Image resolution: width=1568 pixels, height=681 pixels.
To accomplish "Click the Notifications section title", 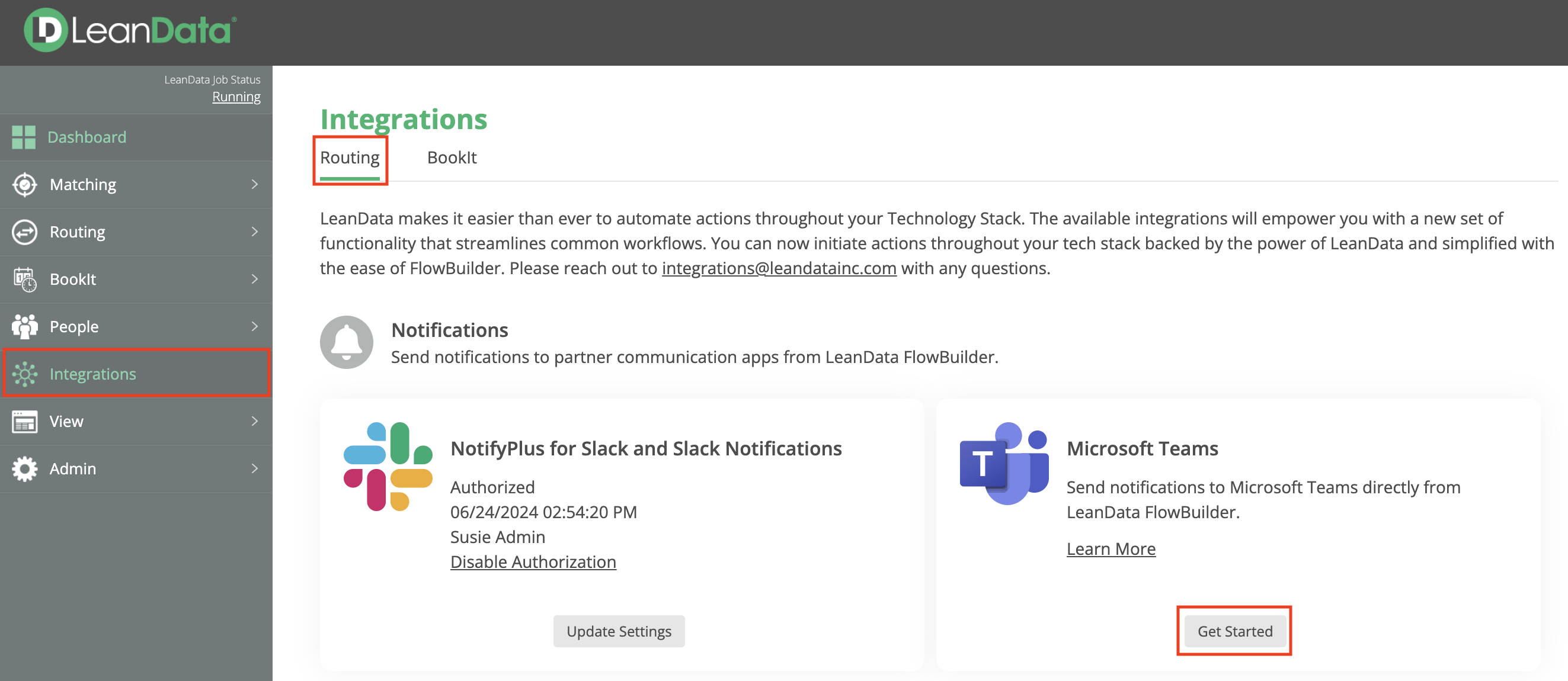I will coord(450,330).
